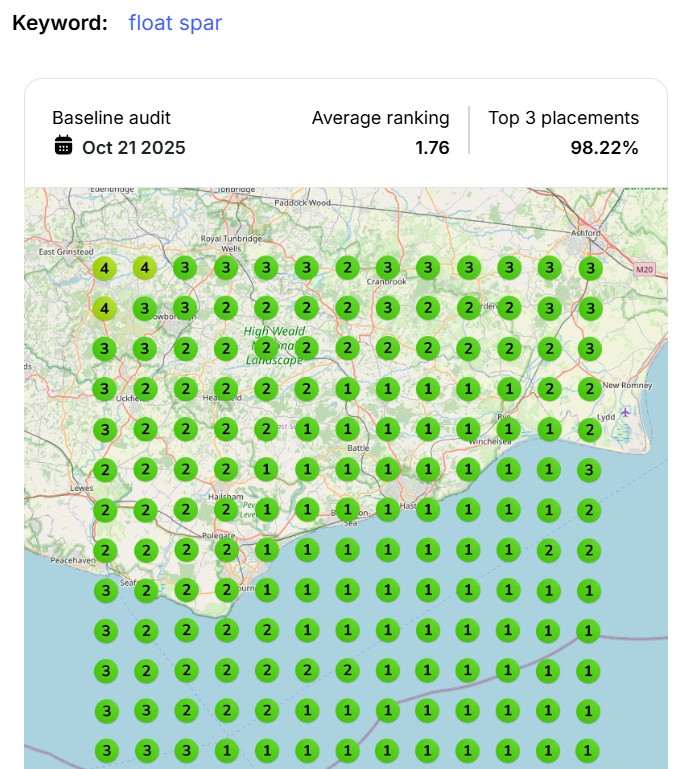Select the rank 4 marker below East Grinstead

tap(104, 267)
